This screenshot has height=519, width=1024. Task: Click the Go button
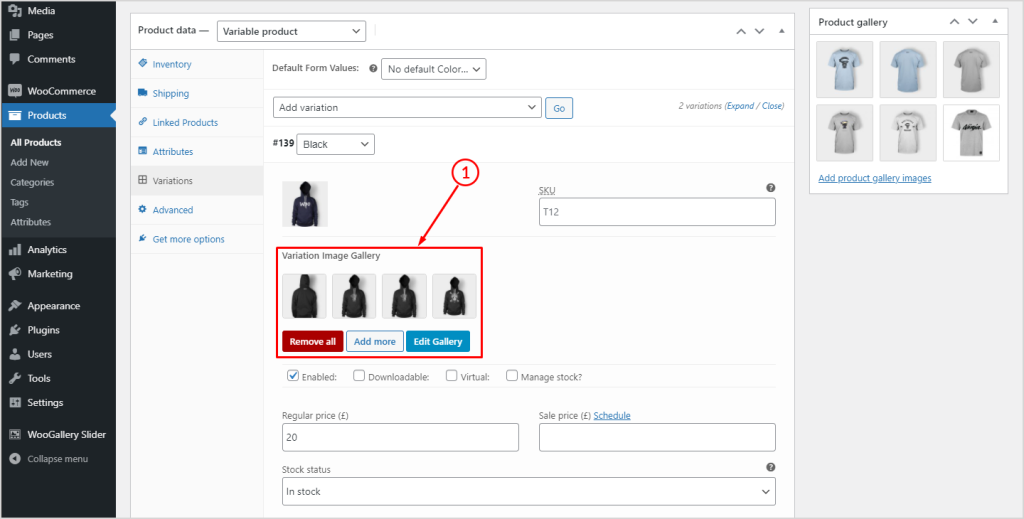(x=559, y=108)
